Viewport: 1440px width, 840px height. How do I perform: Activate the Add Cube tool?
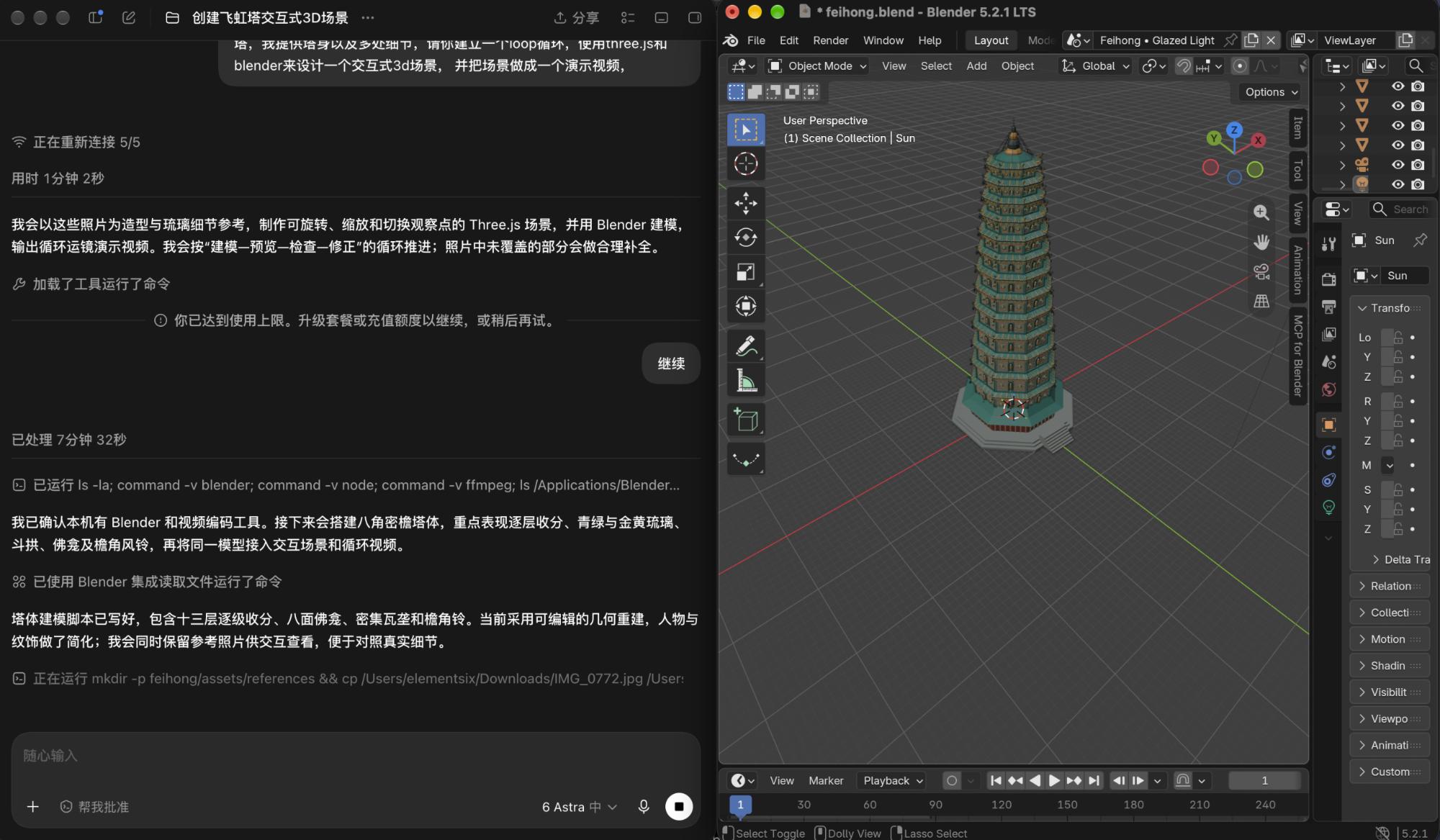746,420
